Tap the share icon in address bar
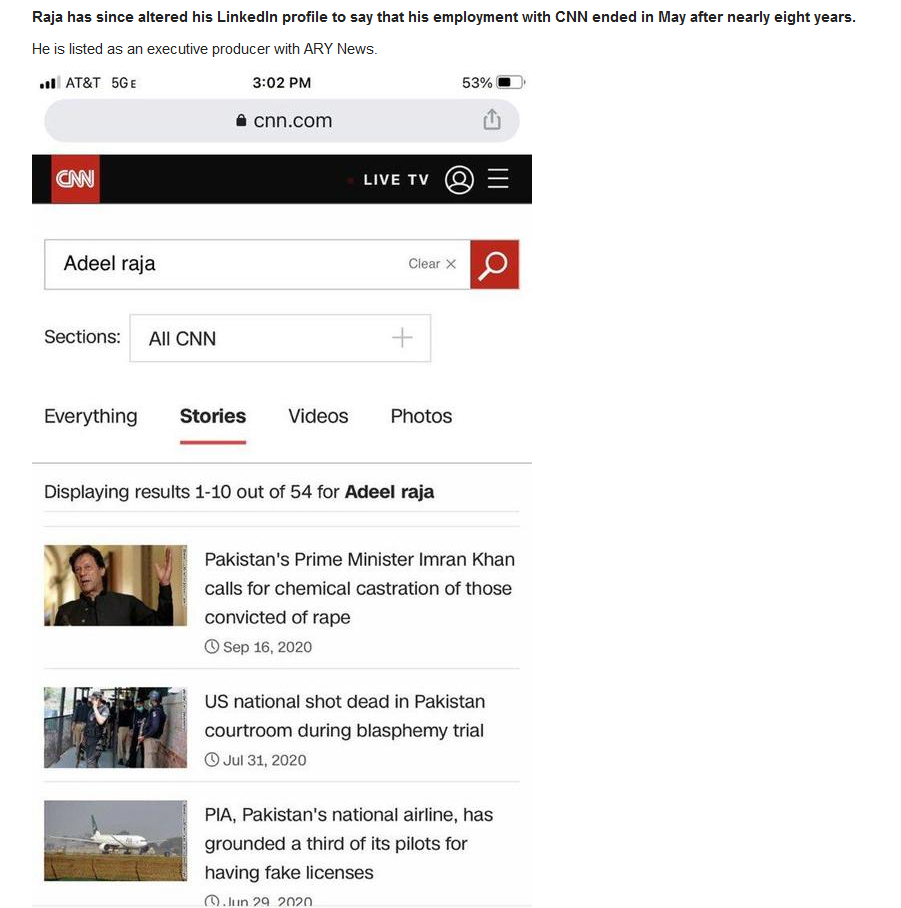 point(492,119)
